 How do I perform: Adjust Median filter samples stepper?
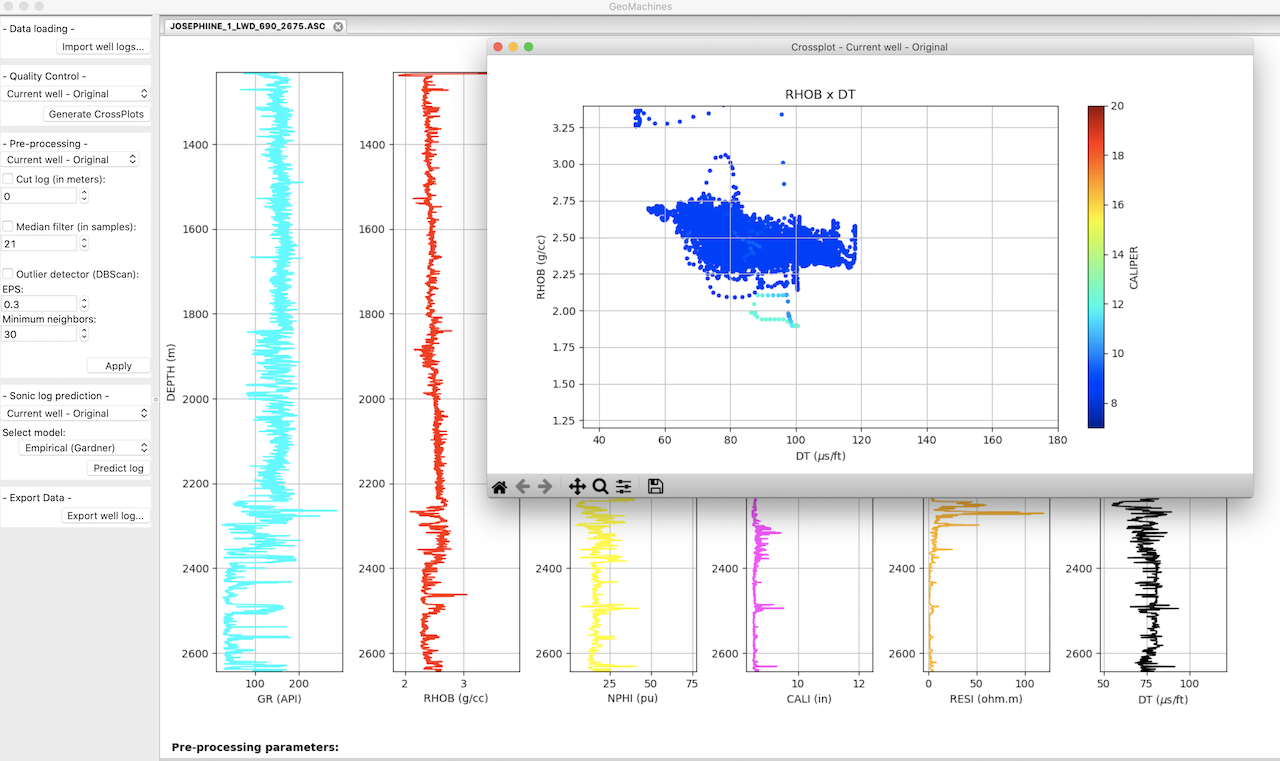84,243
